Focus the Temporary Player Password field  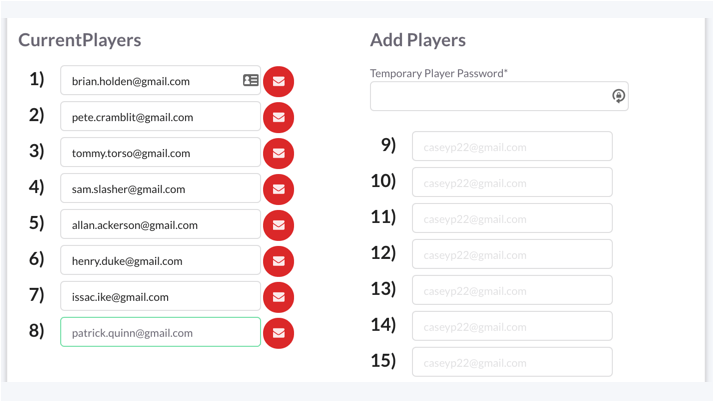[x=499, y=96]
